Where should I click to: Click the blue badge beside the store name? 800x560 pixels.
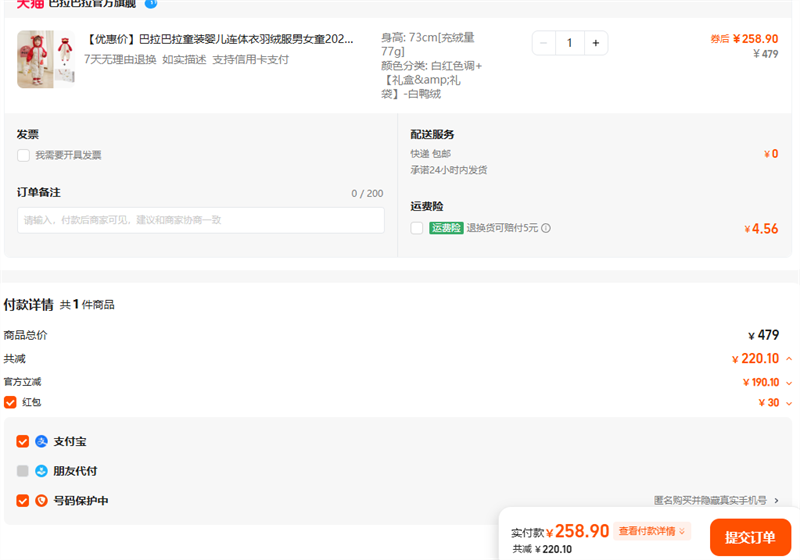[x=151, y=3]
